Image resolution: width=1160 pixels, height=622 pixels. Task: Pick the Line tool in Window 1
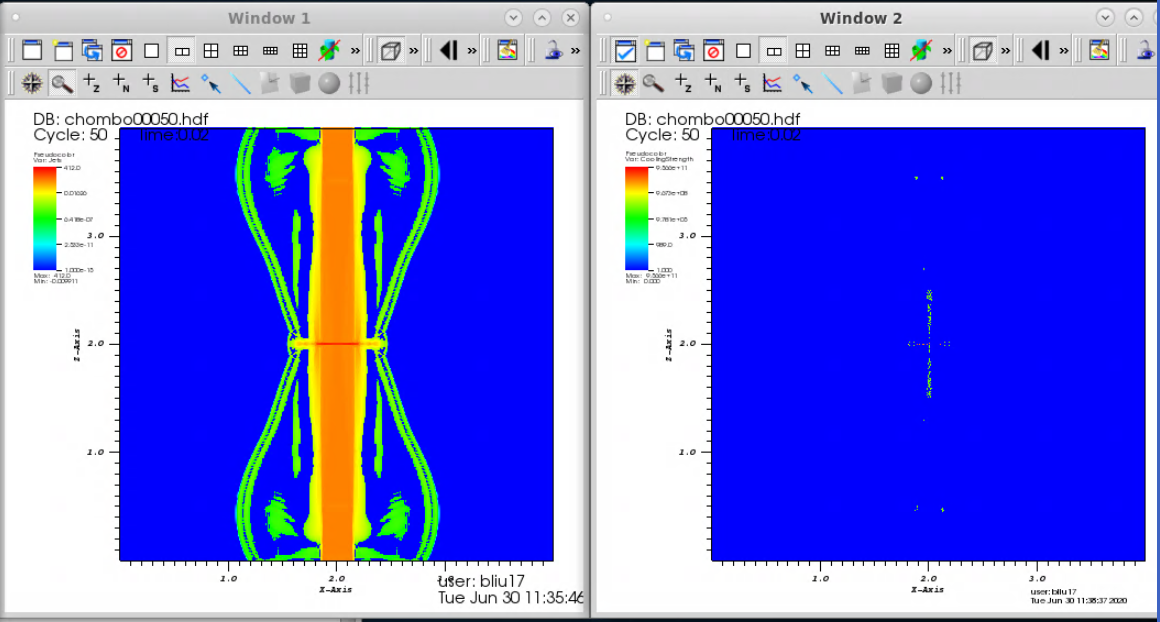[x=240, y=84]
